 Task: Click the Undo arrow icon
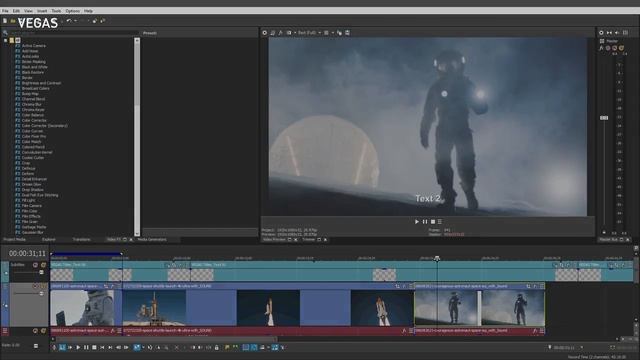[x=69, y=21]
